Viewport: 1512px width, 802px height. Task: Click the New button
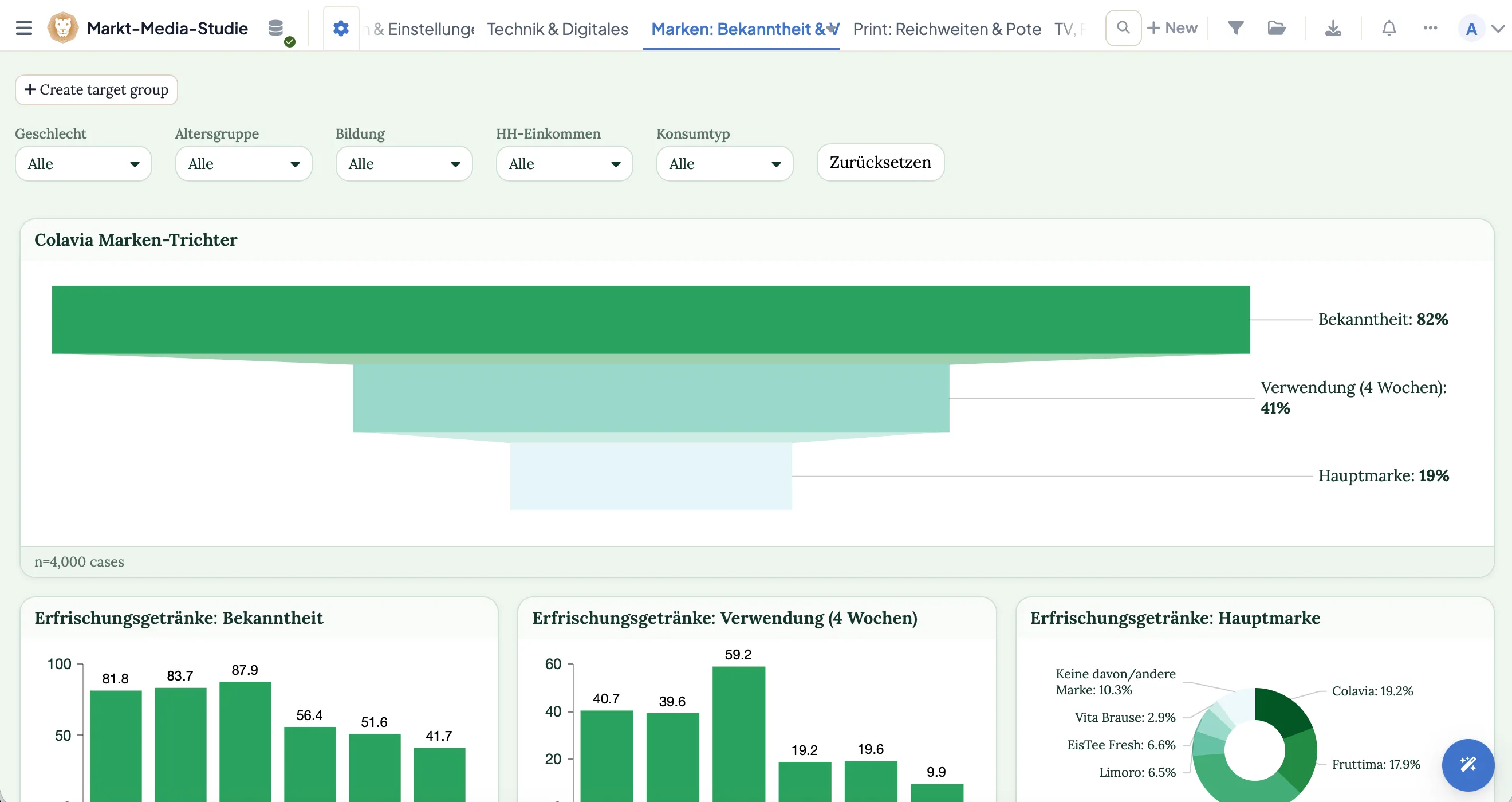tap(1172, 27)
